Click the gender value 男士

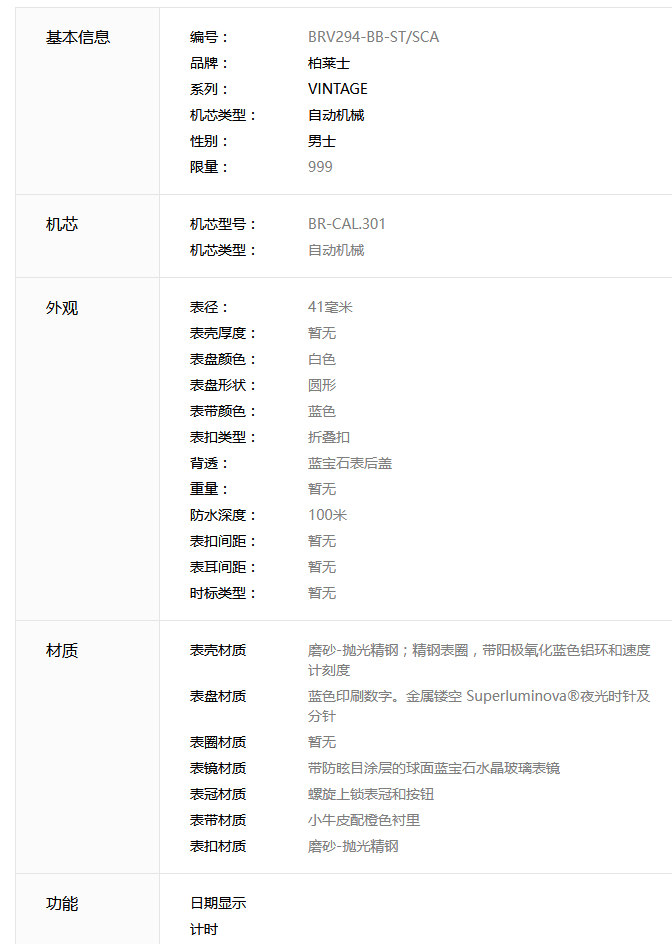(x=322, y=141)
